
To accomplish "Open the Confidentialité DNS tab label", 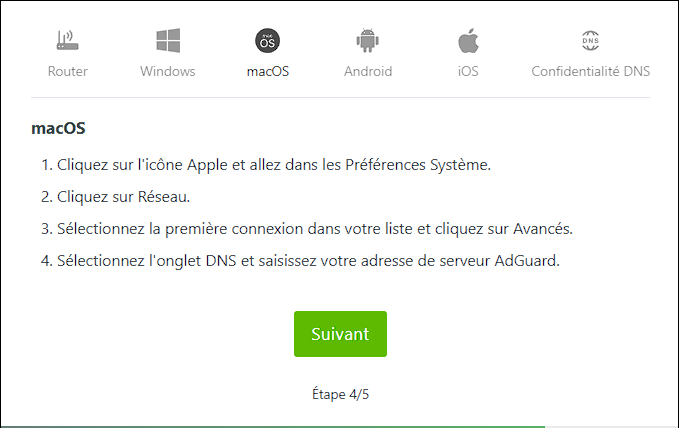I will coord(591,71).
